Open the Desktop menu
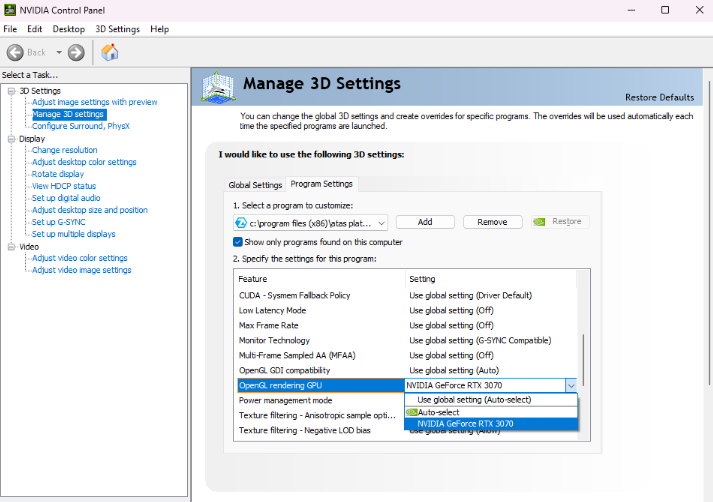The height and width of the screenshot is (502, 713). pyautogui.click(x=69, y=29)
